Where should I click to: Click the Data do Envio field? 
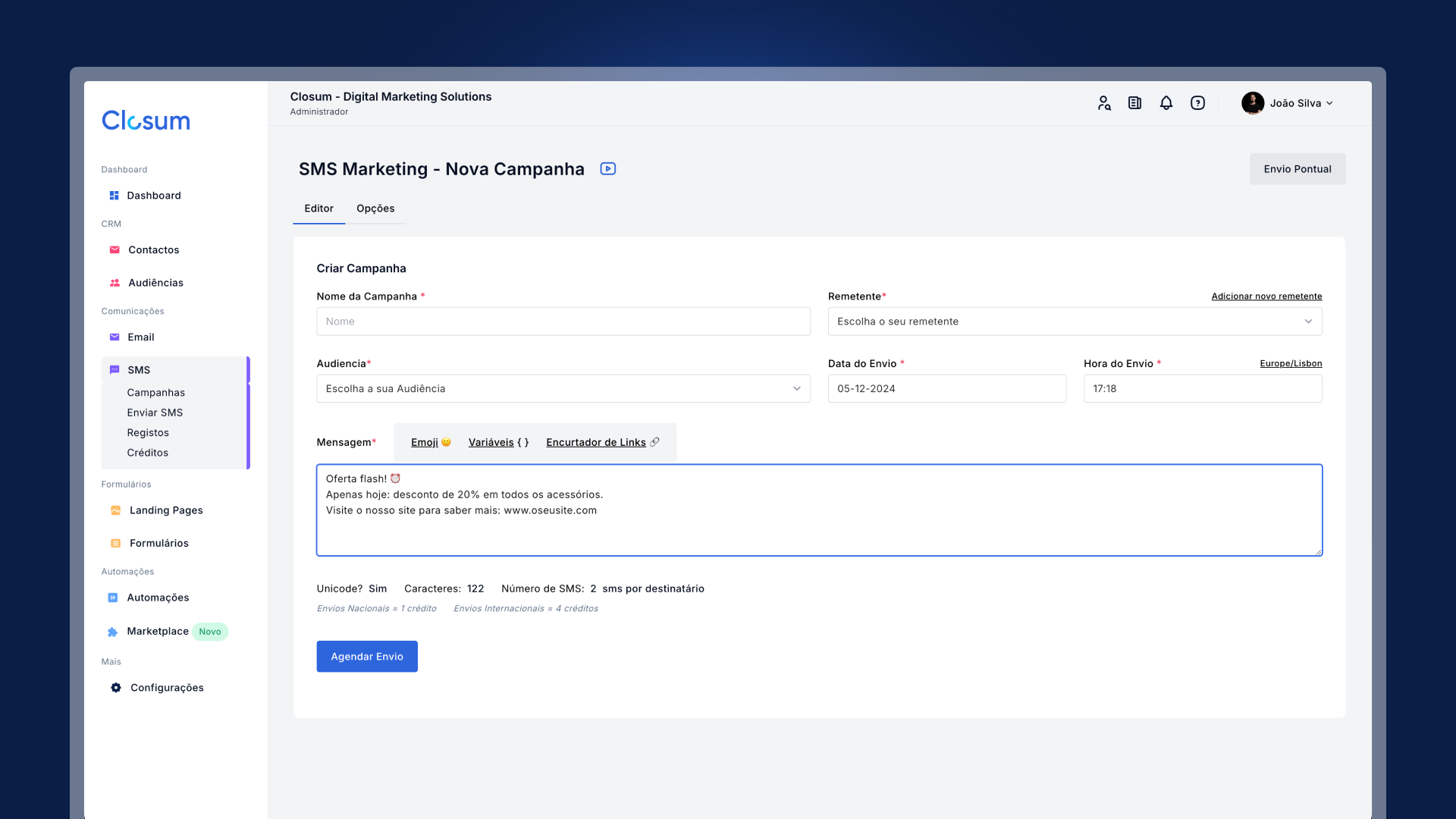pyautogui.click(x=947, y=388)
